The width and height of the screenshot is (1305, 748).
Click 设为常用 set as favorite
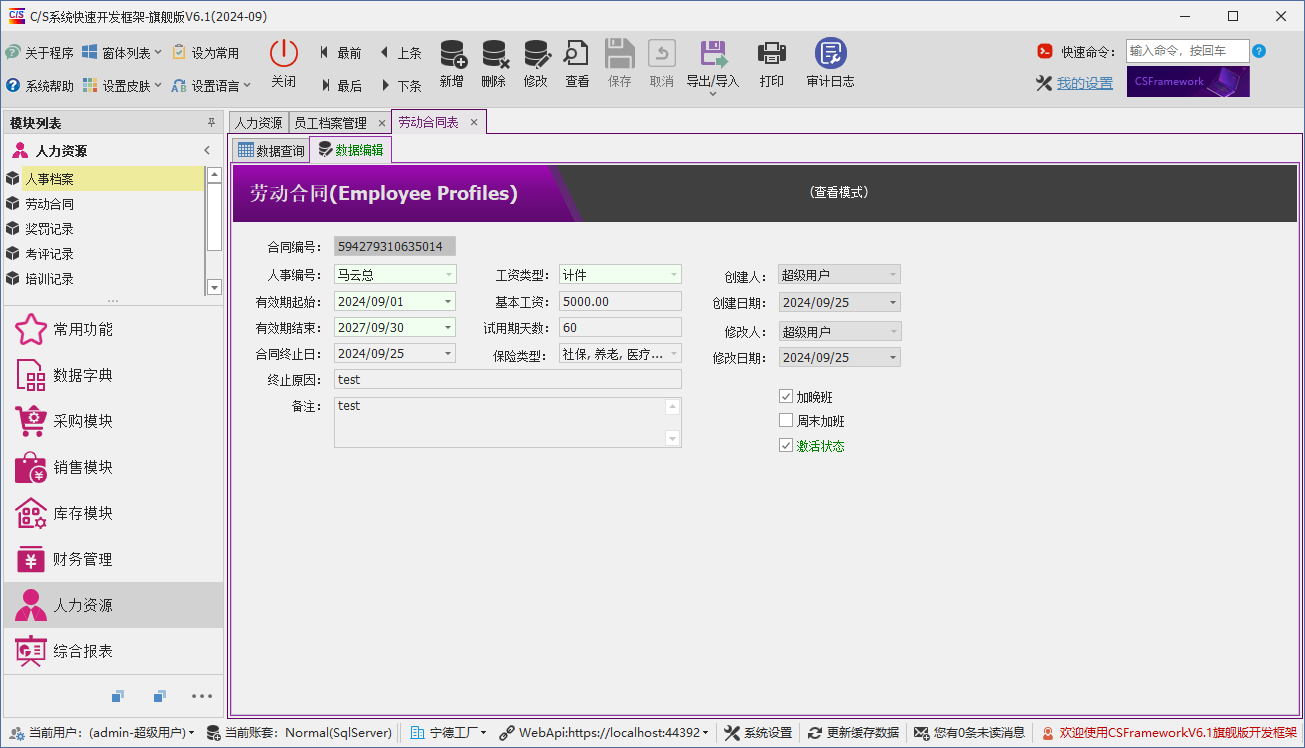[x=206, y=53]
